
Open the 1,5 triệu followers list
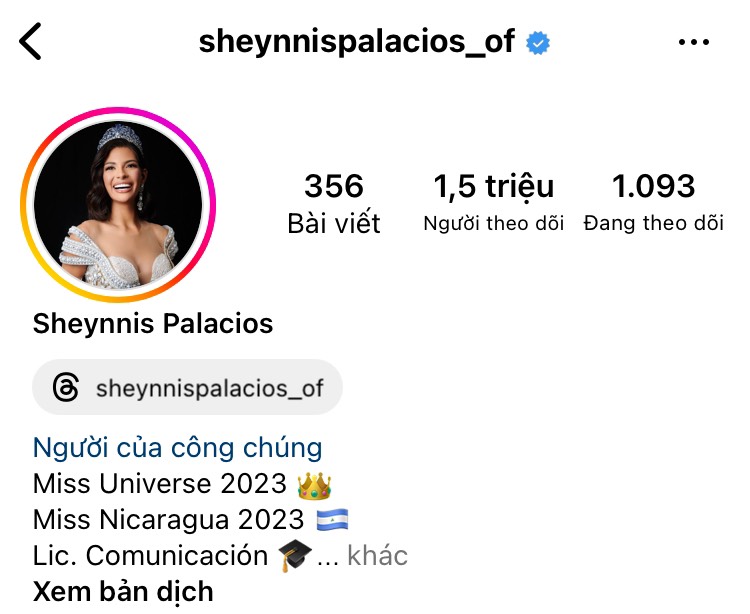[494, 202]
